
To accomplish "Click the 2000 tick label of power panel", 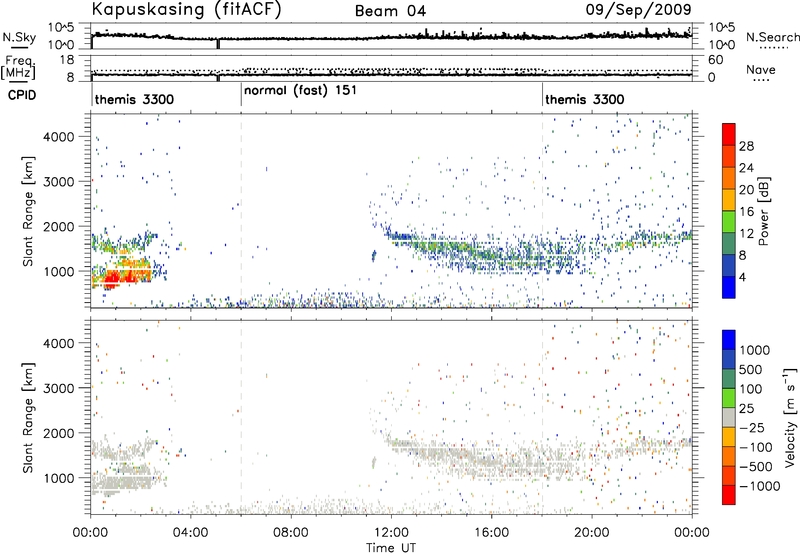I will coord(58,227).
